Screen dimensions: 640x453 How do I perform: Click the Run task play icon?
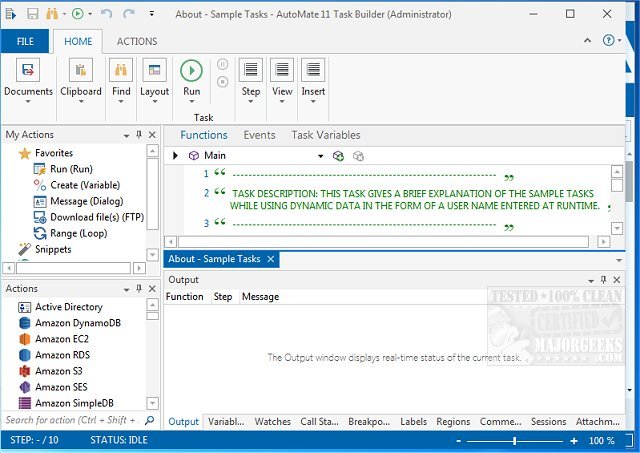(x=191, y=70)
